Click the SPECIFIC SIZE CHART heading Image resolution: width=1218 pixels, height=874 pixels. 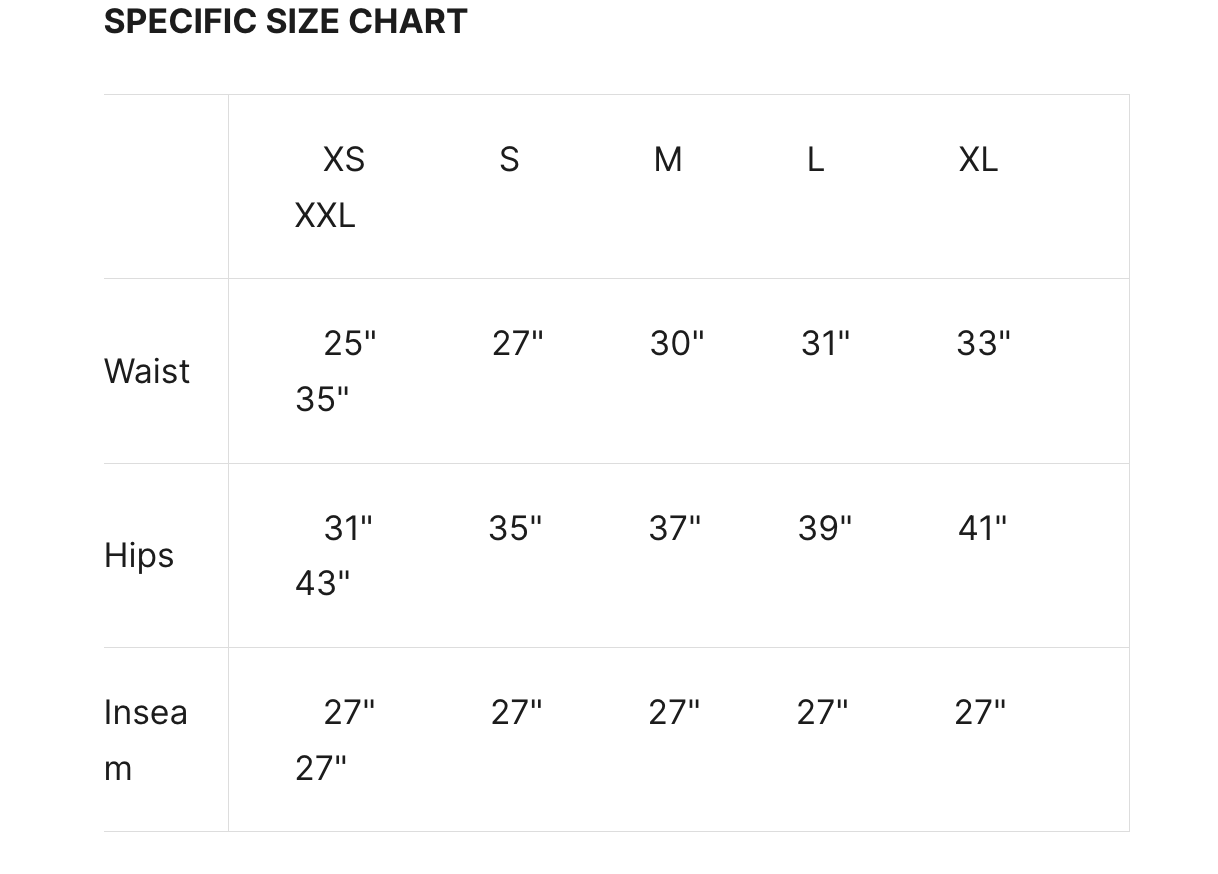[x=285, y=21]
